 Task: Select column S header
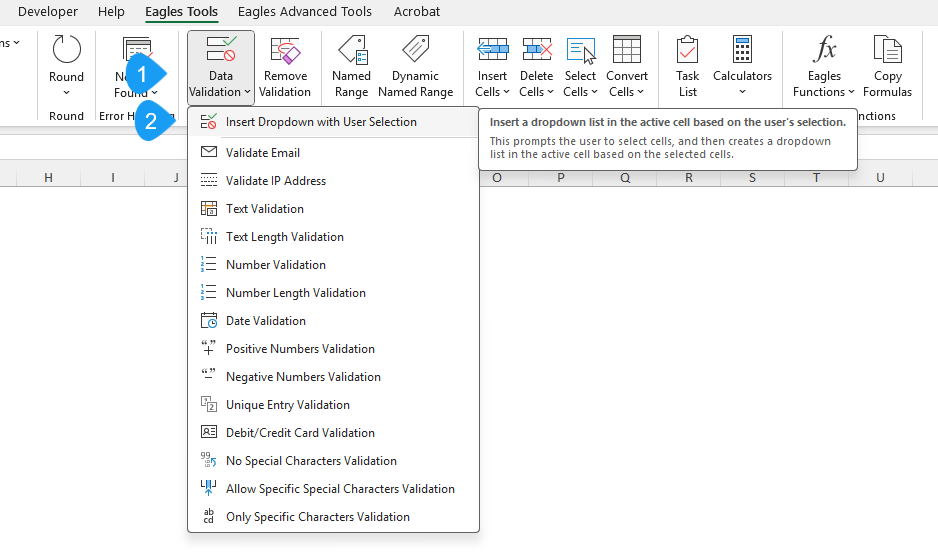(x=753, y=178)
